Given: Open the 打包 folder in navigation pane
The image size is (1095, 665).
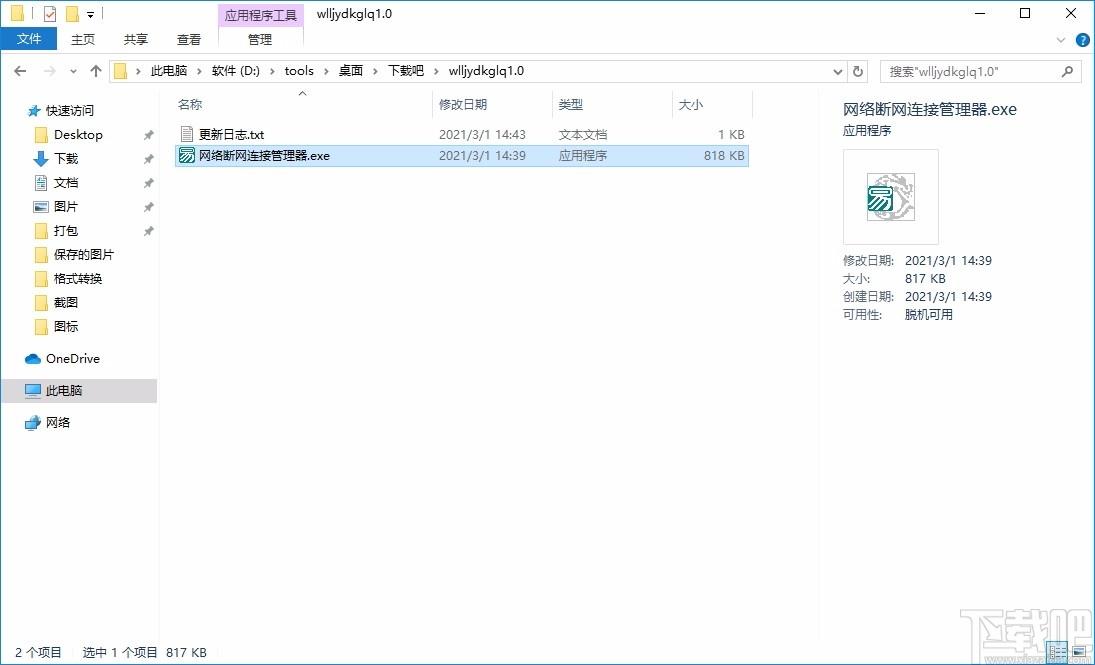Looking at the screenshot, I should [66, 231].
